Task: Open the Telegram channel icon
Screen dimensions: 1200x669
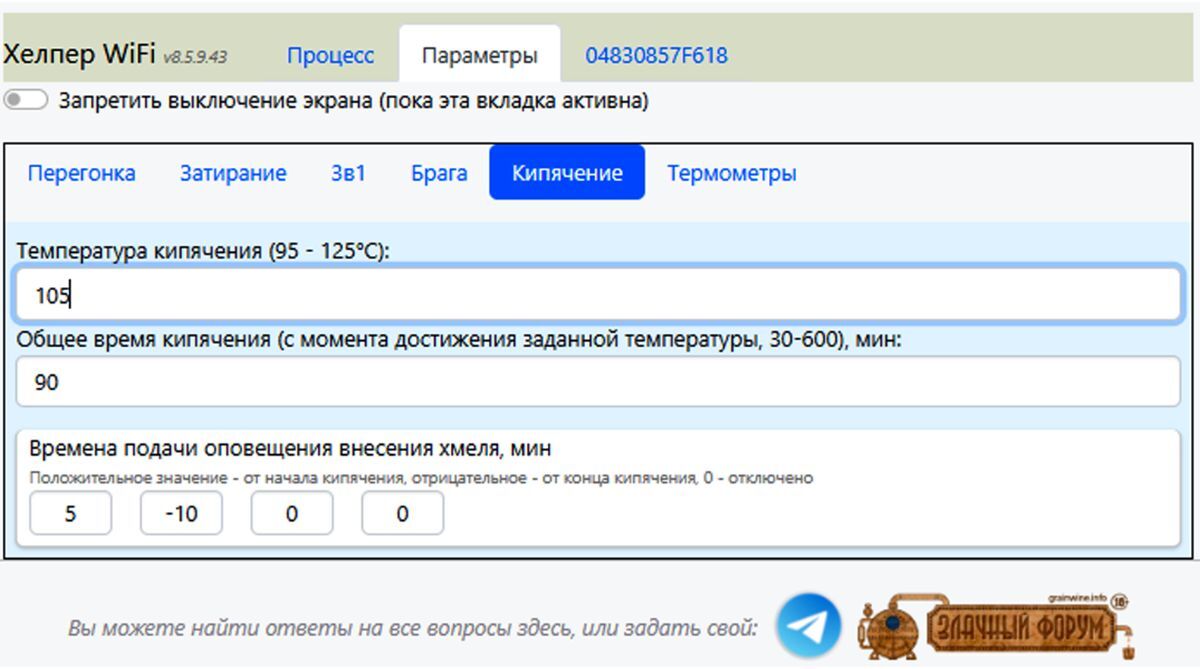Action: (x=808, y=626)
